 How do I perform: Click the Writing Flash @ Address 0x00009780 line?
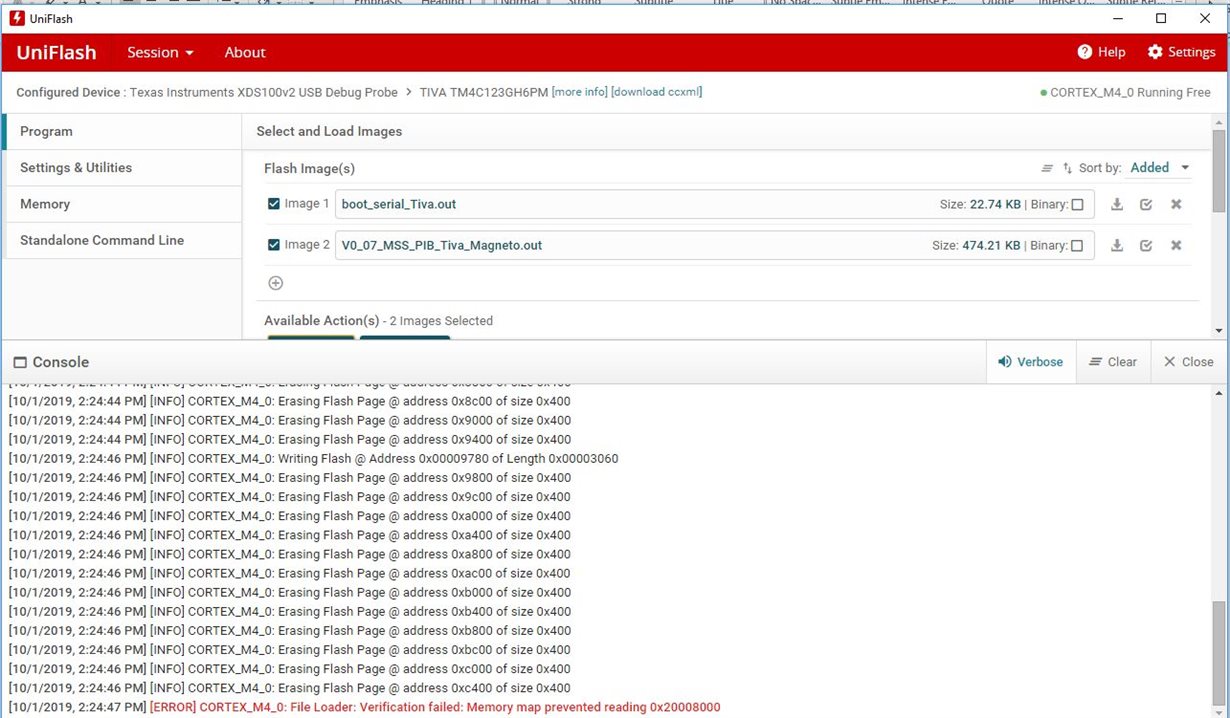click(313, 458)
